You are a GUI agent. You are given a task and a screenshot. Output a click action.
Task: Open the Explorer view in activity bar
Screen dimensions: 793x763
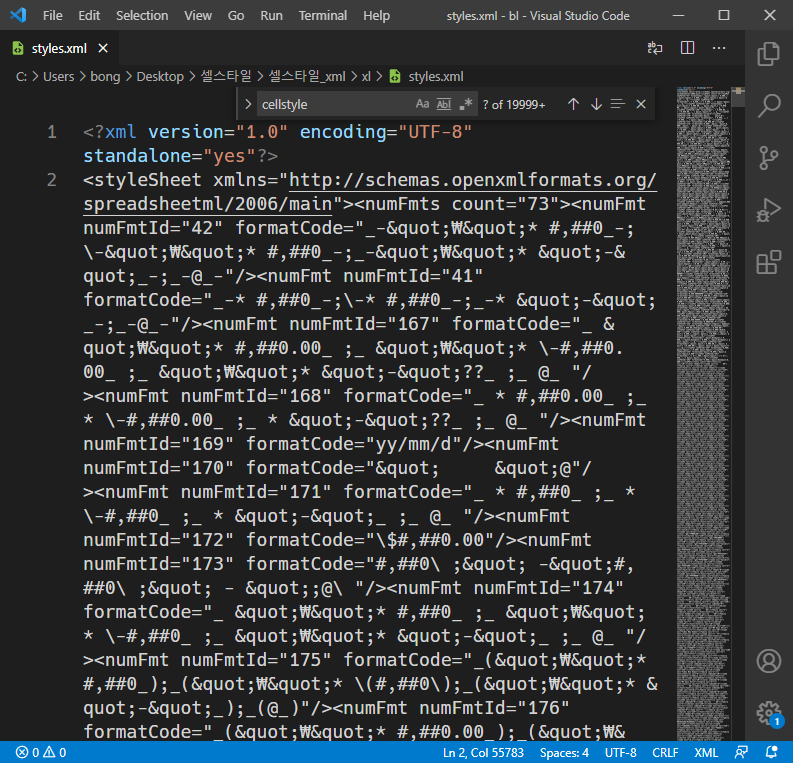tap(768, 53)
